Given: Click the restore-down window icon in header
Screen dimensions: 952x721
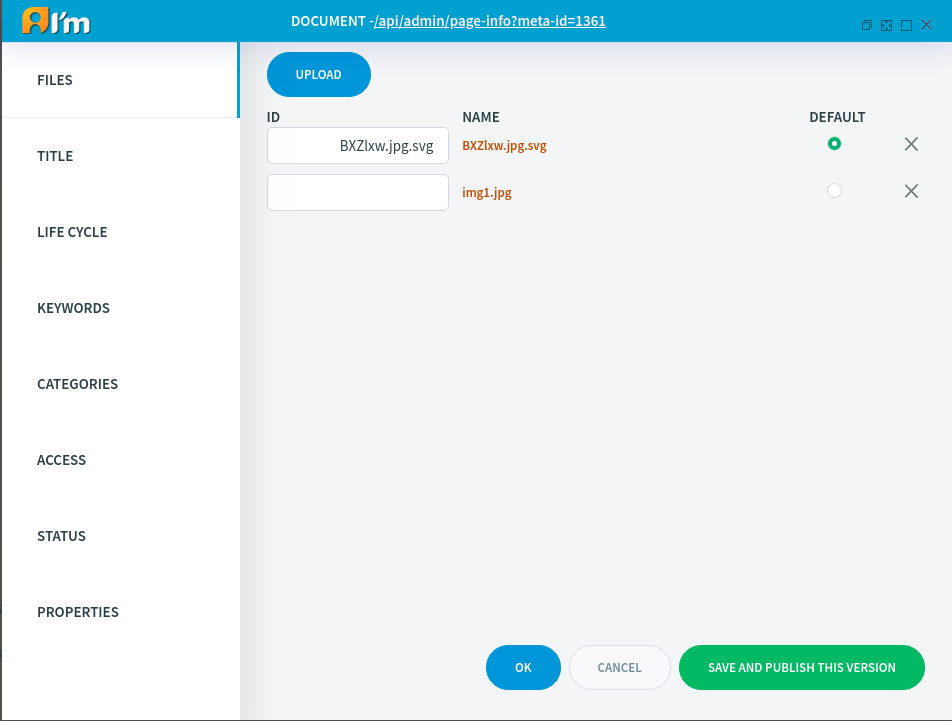Looking at the screenshot, I should (x=866, y=25).
